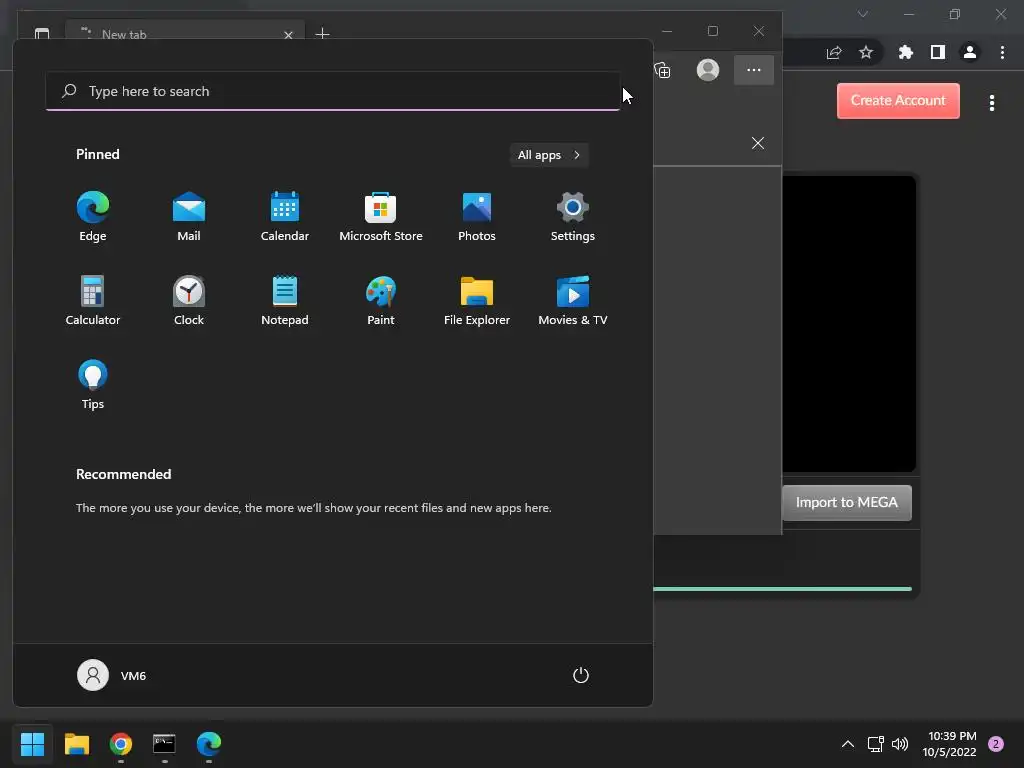
Task: Expand All apps list
Action: (549, 155)
